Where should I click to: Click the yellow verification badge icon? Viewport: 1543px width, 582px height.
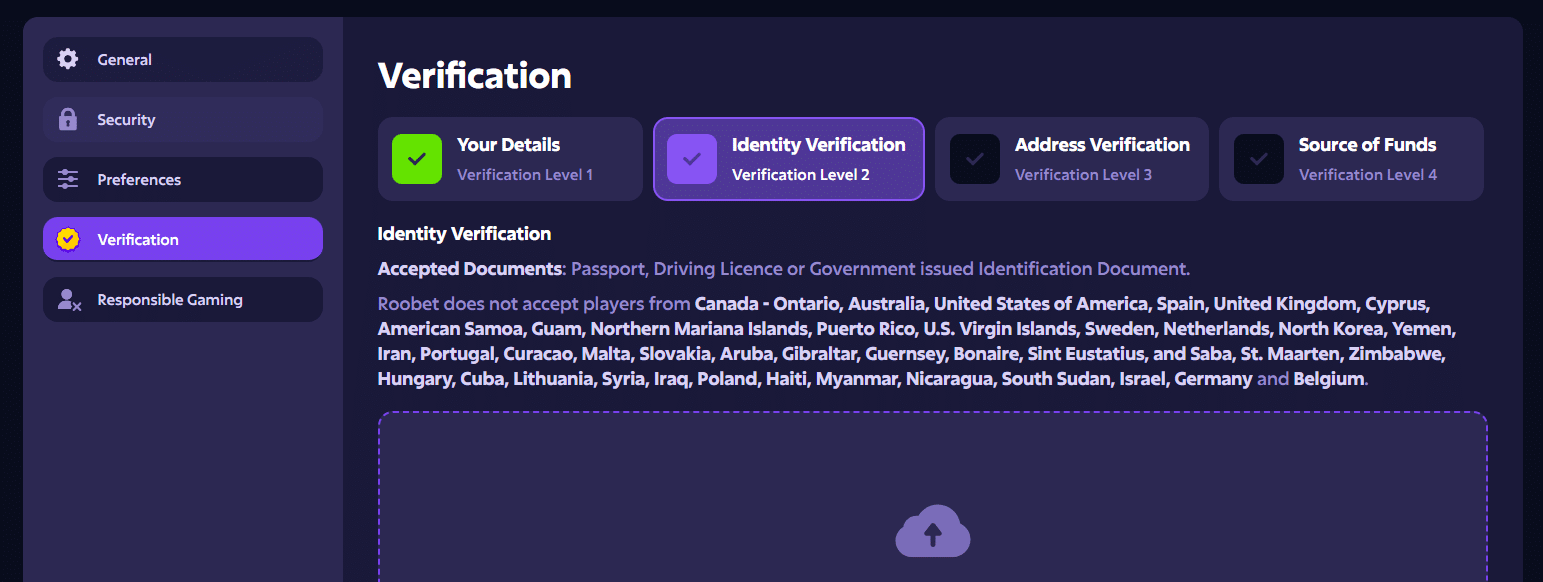point(66,239)
